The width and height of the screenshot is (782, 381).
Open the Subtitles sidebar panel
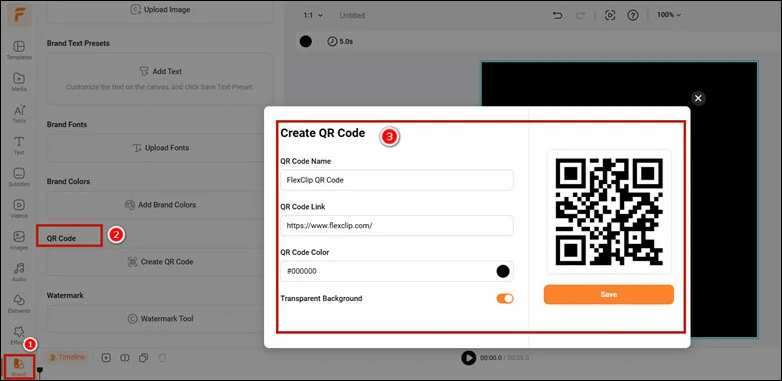tap(19, 178)
